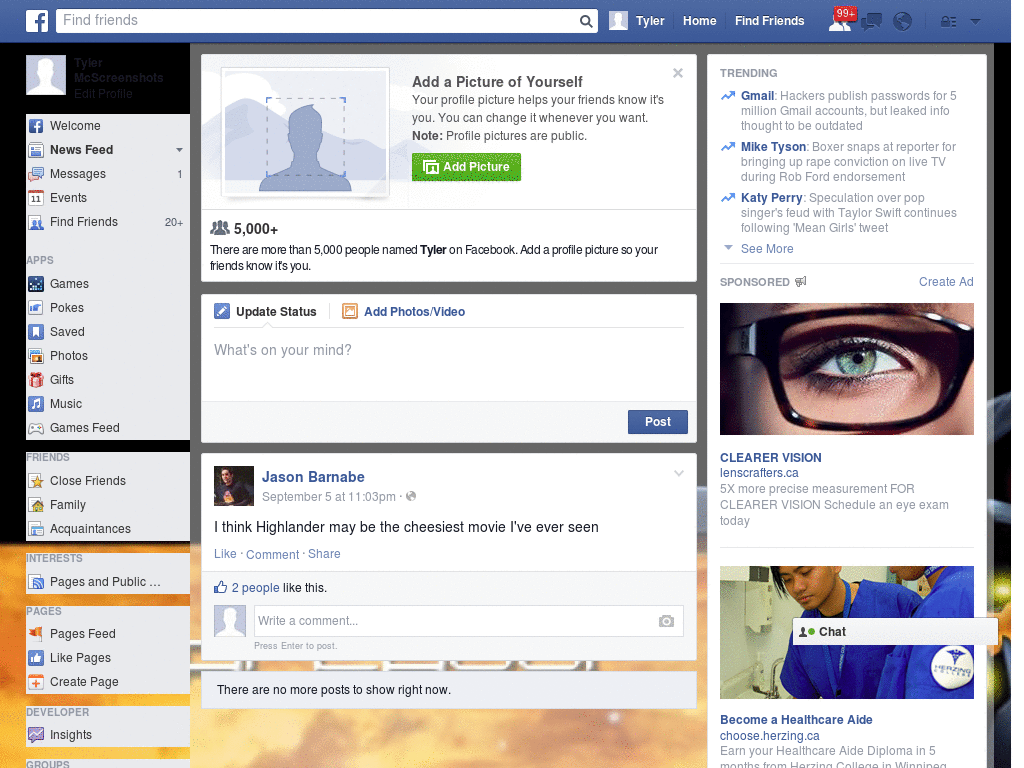Go to Tyler profile name link
1024x768 pixels.
click(x=650, y=21)
